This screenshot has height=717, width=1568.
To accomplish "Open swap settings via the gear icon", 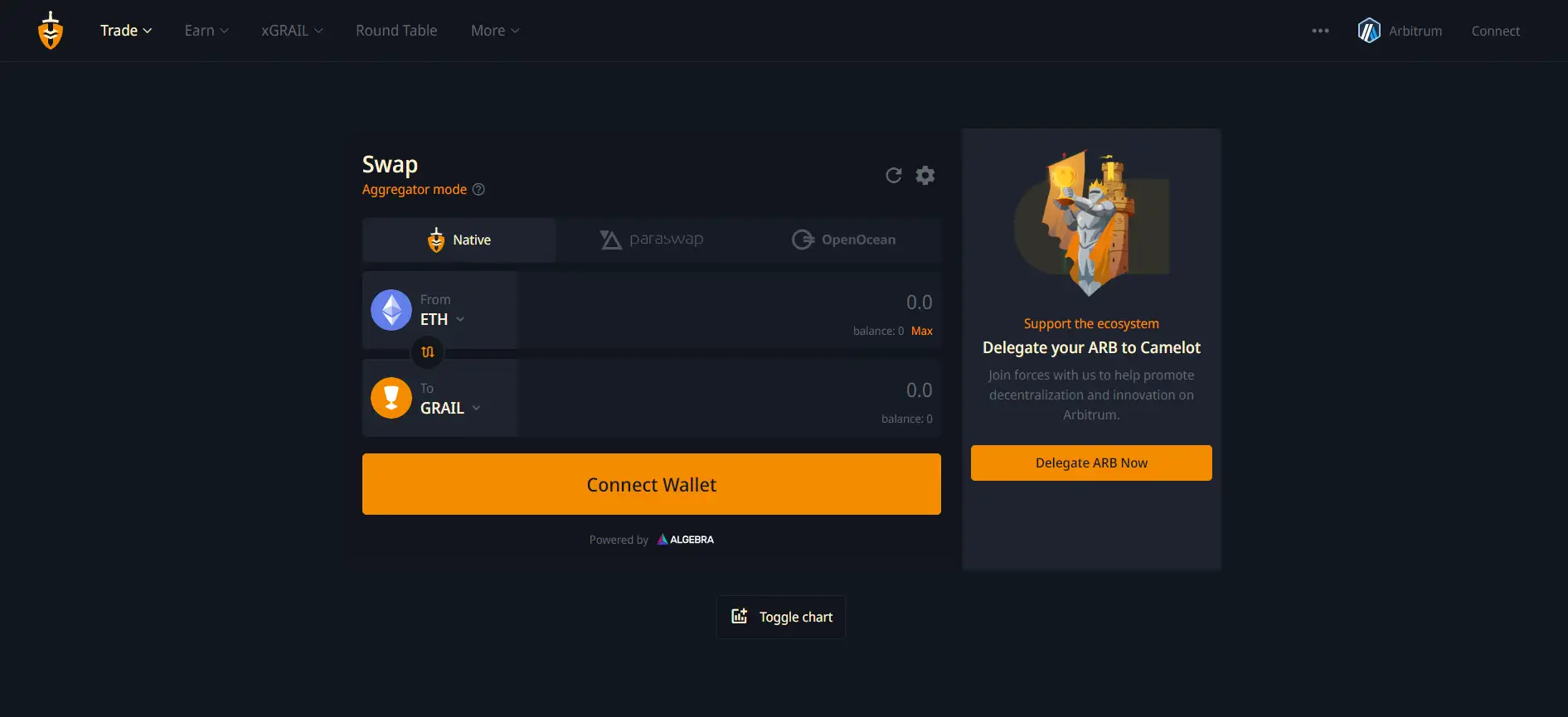I will (925, 175).
